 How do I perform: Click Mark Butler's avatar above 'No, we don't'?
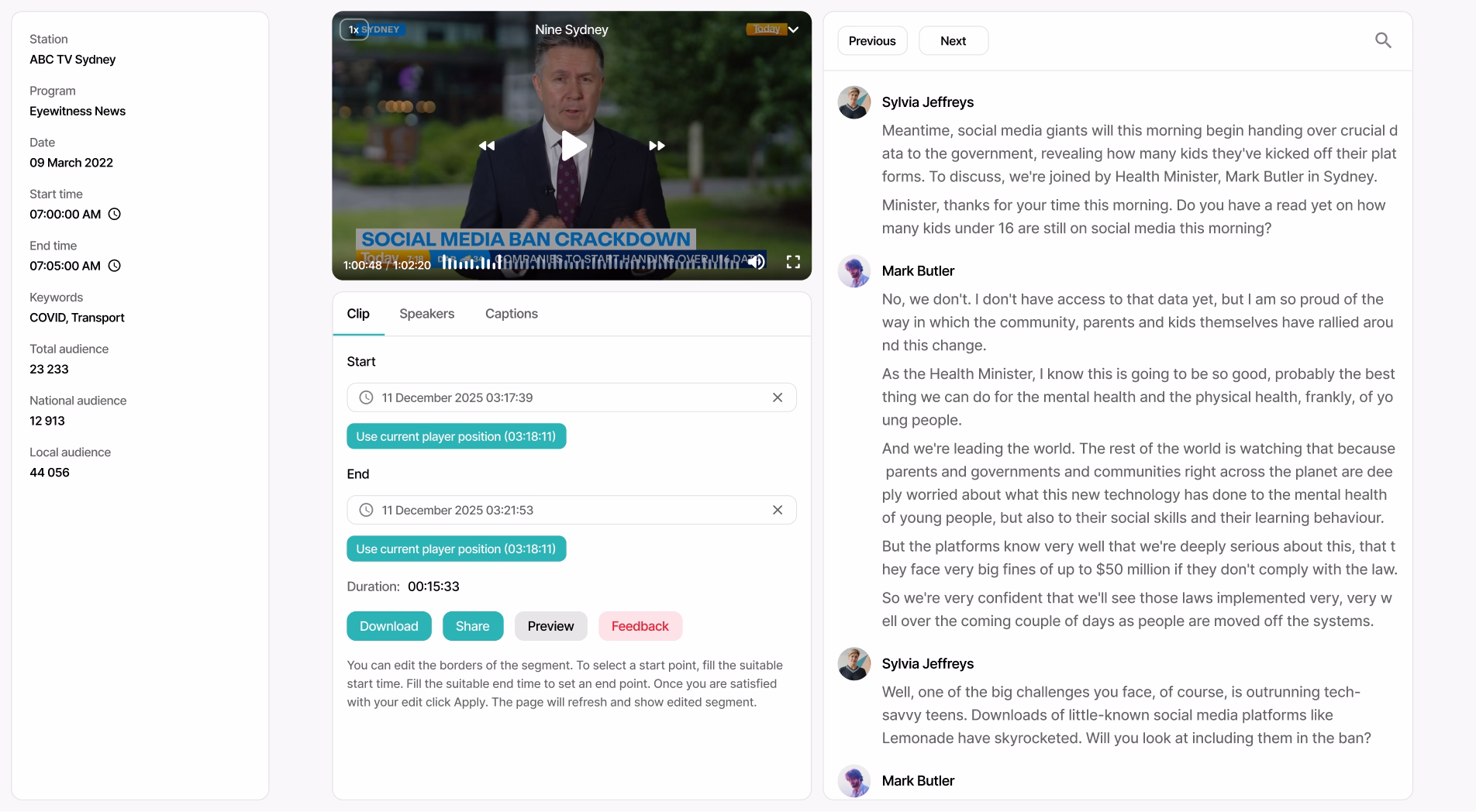pyautogui.click(x=854, y=271)
